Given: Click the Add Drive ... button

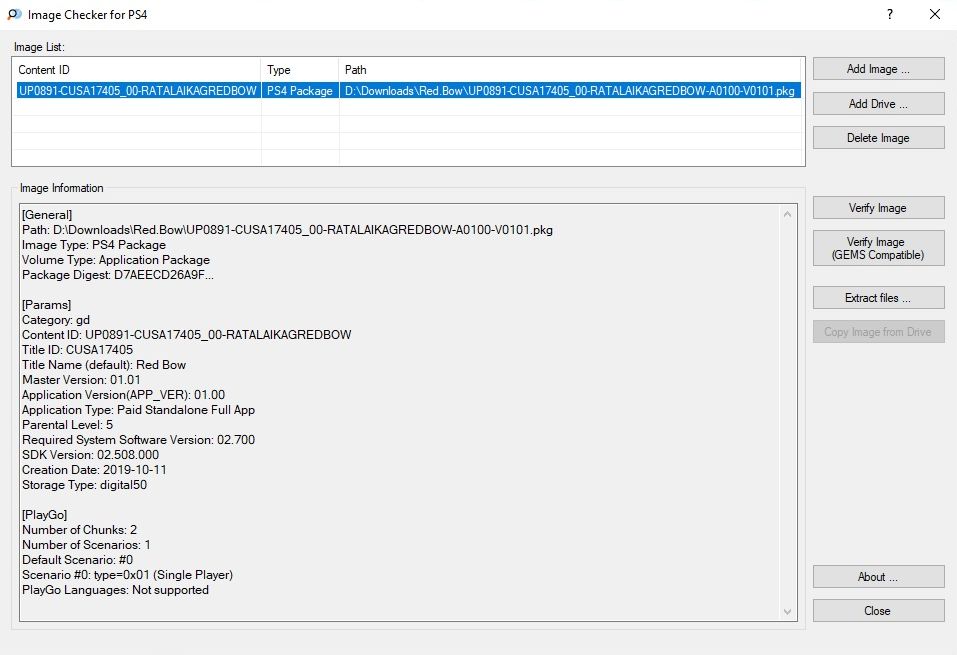Looking at the screenshot, I should (878, 104).
